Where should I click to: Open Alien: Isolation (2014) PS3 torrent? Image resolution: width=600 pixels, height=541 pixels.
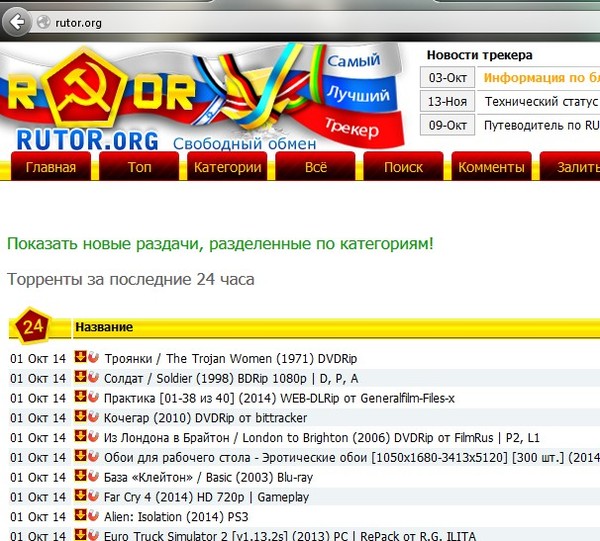pyautogui.click(x=176, y=517)
